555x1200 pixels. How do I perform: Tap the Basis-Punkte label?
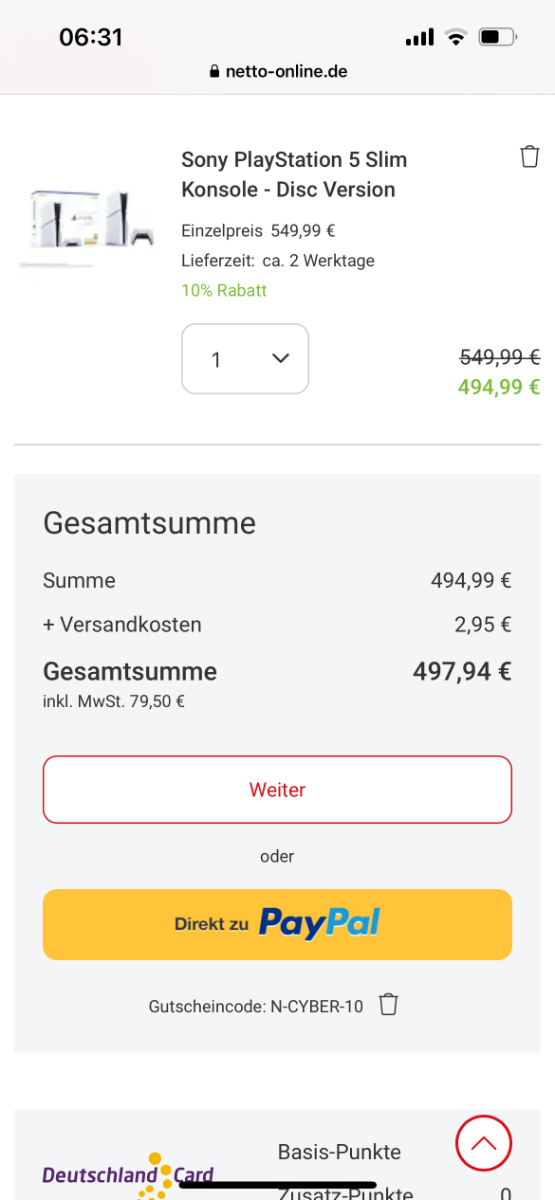click(x=339, y=1152)
